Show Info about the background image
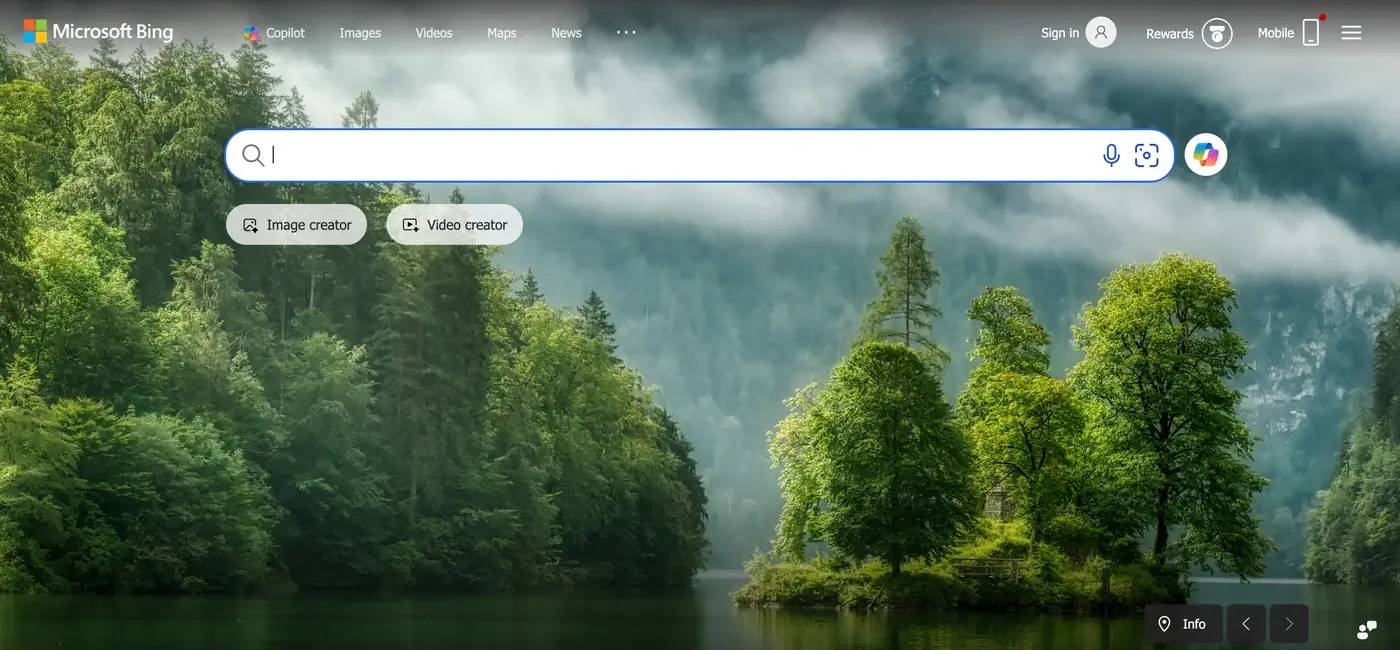1400x650 pixels. [1189, 623]
